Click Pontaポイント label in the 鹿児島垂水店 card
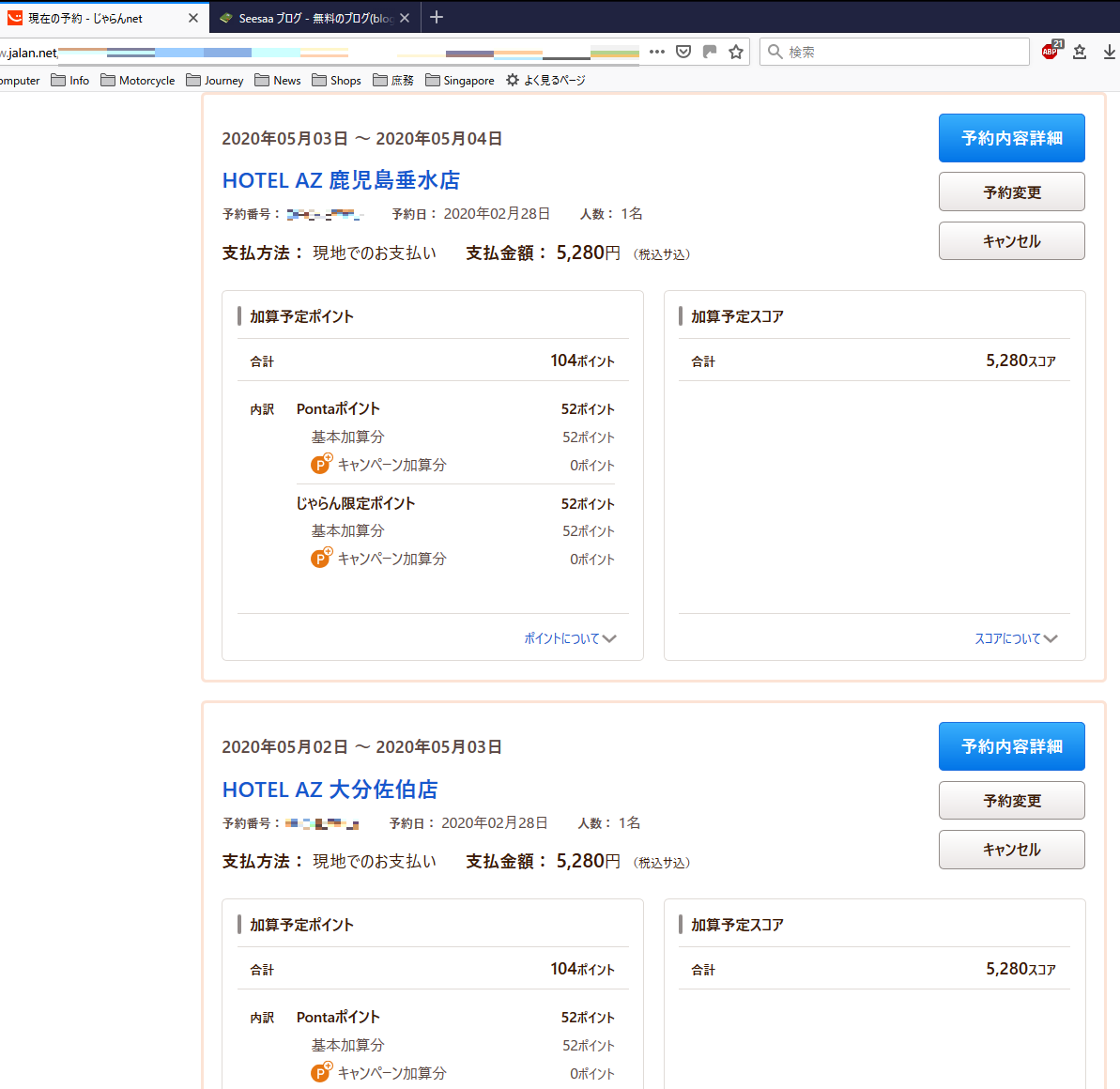The image size is (1120, 1089). [x=338, y=409]
